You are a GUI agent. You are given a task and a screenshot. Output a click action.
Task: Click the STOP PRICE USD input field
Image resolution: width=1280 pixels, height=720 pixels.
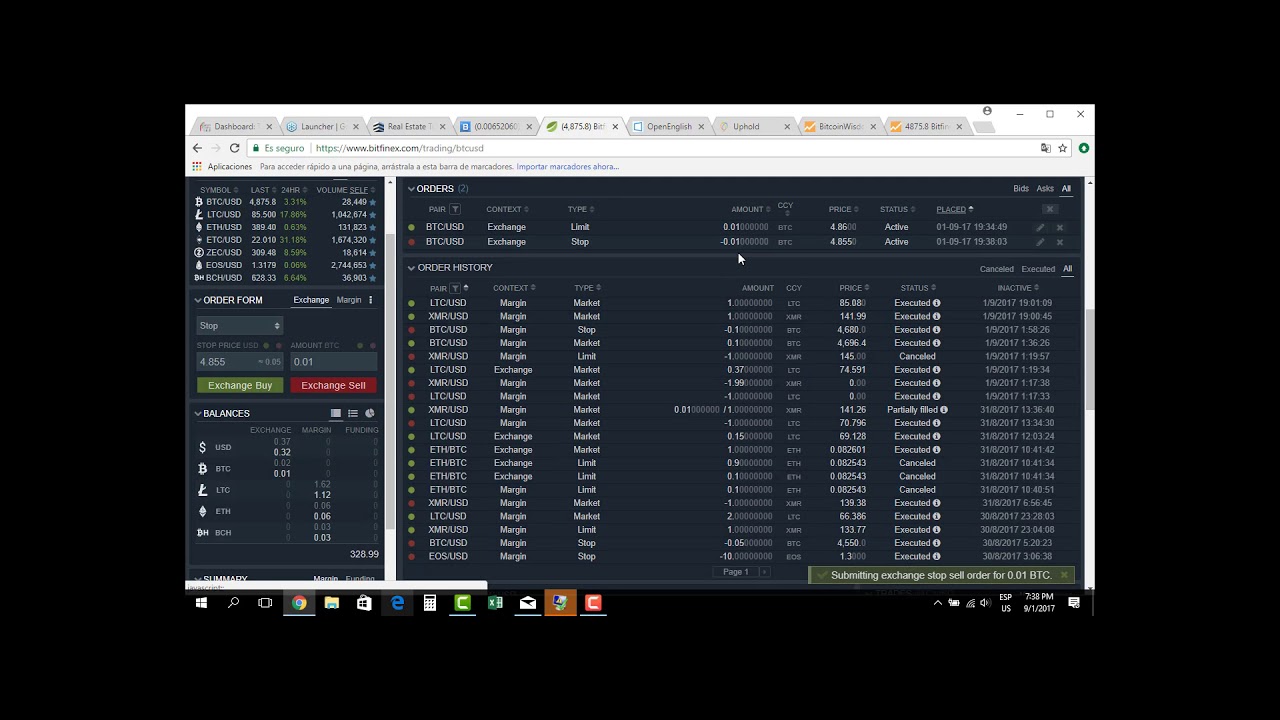pyautogui.click(x=240, y=362)
